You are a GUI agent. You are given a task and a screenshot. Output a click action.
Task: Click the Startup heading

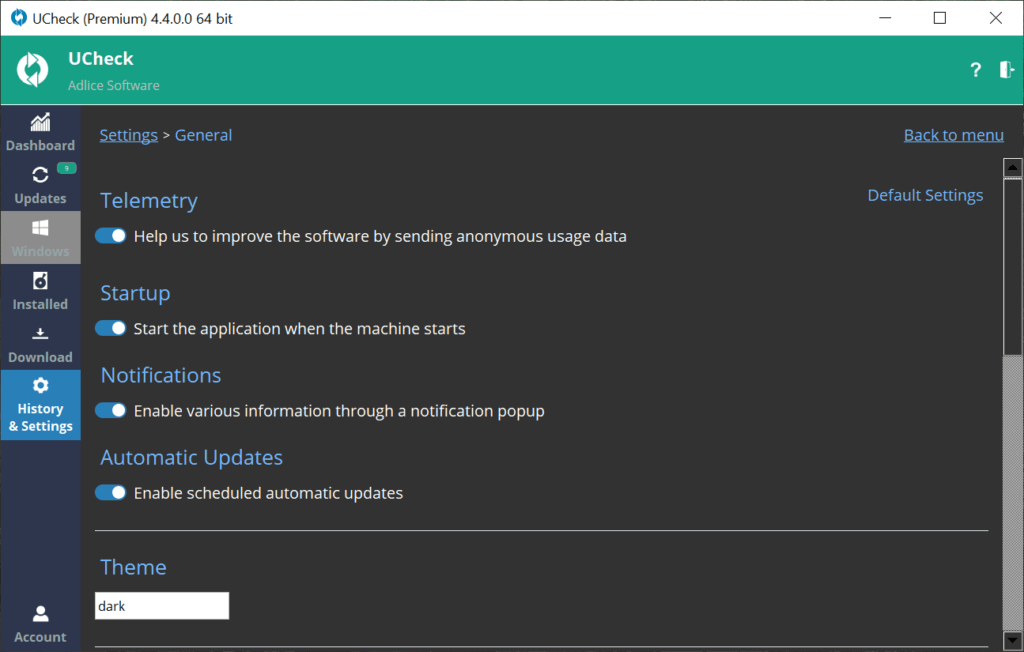135,293
